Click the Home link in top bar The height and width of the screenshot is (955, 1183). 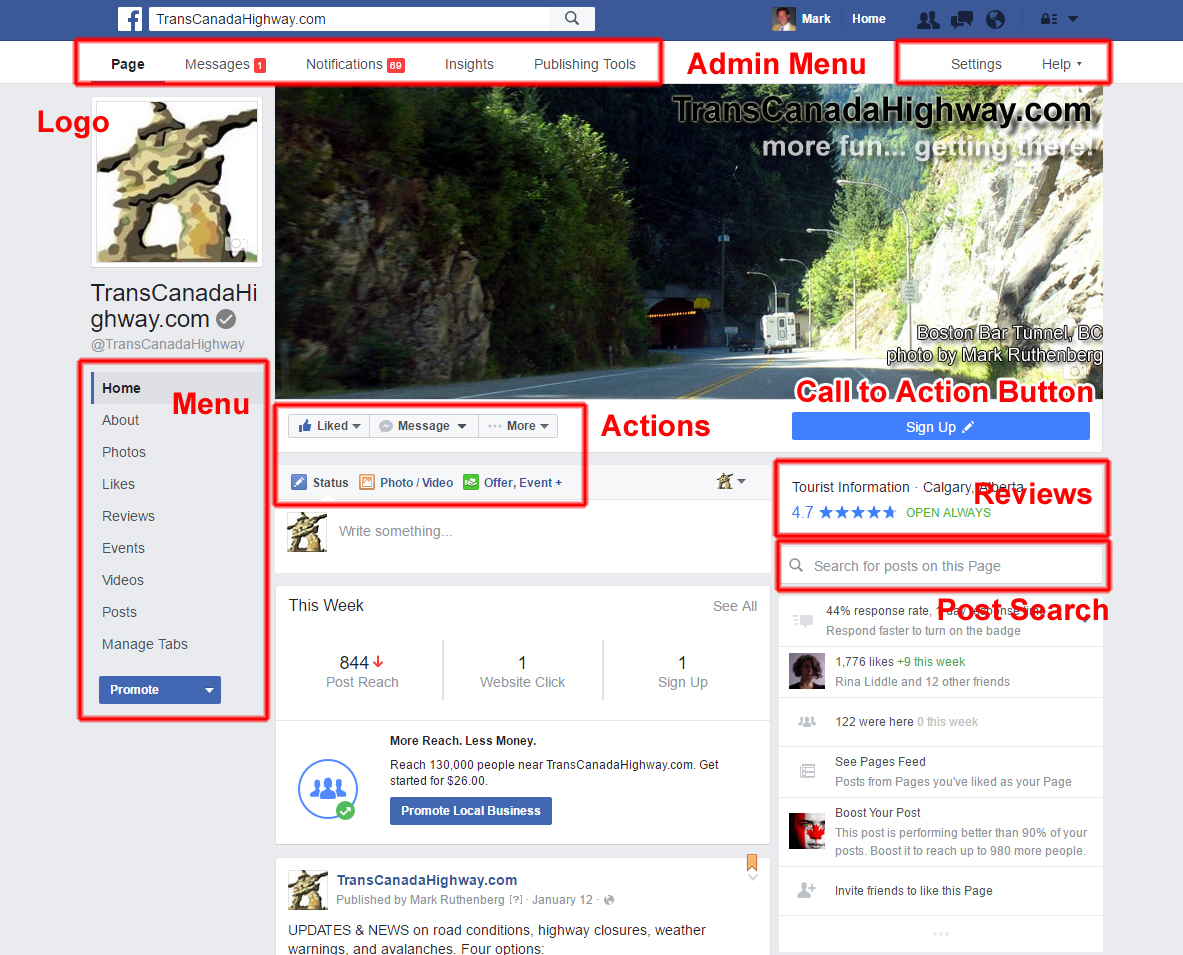(x=868, y=19)
